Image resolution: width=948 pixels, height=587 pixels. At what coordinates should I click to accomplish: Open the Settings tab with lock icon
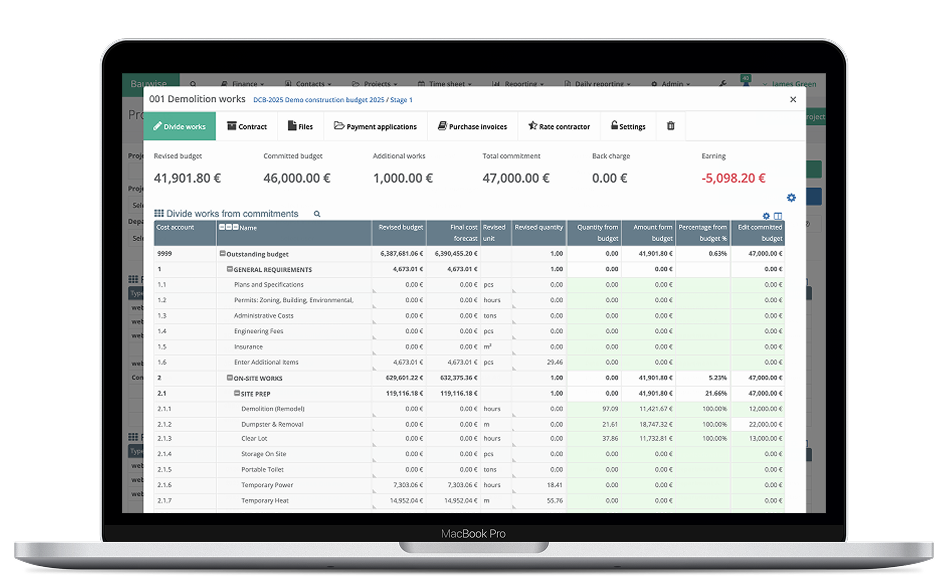tap(628, 127)
